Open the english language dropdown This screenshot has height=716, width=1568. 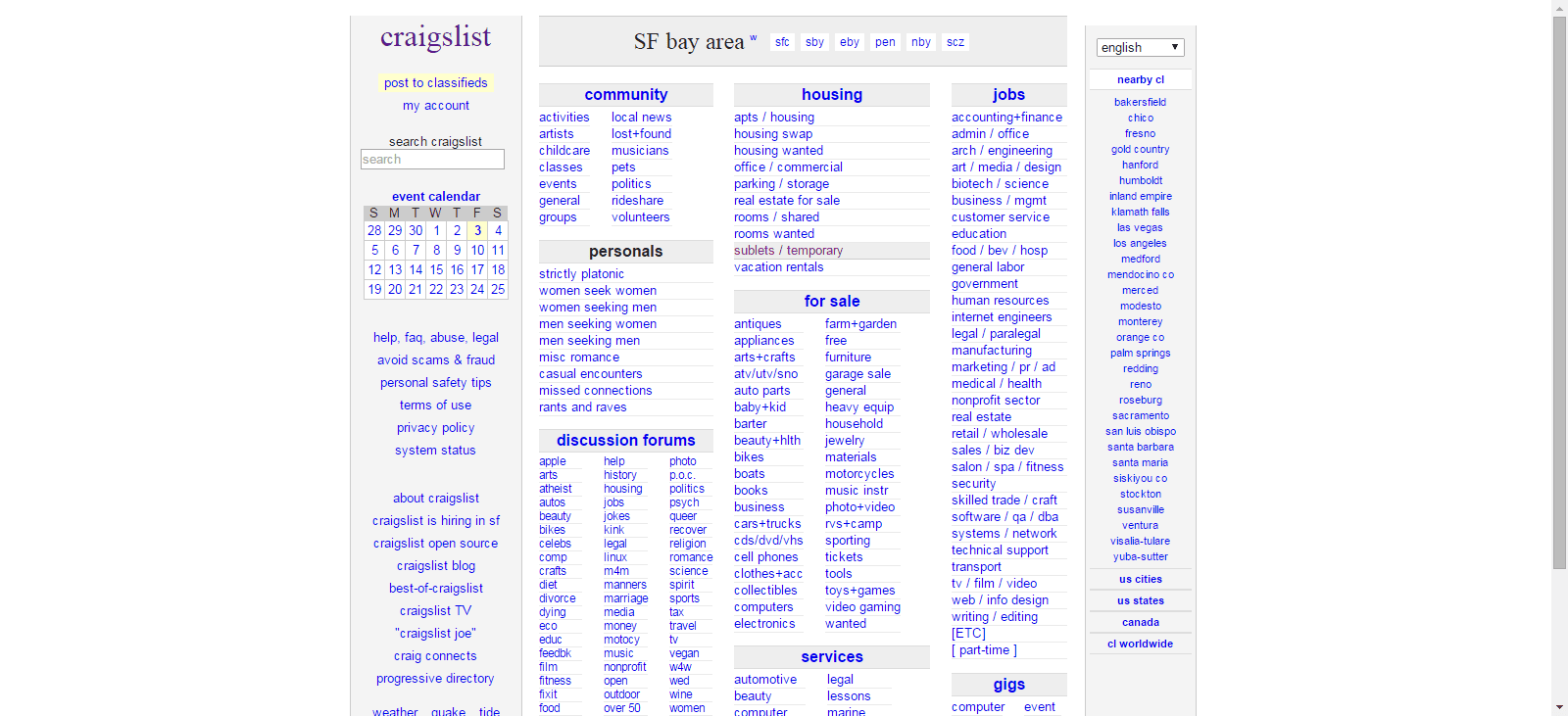coord(1140,47)
